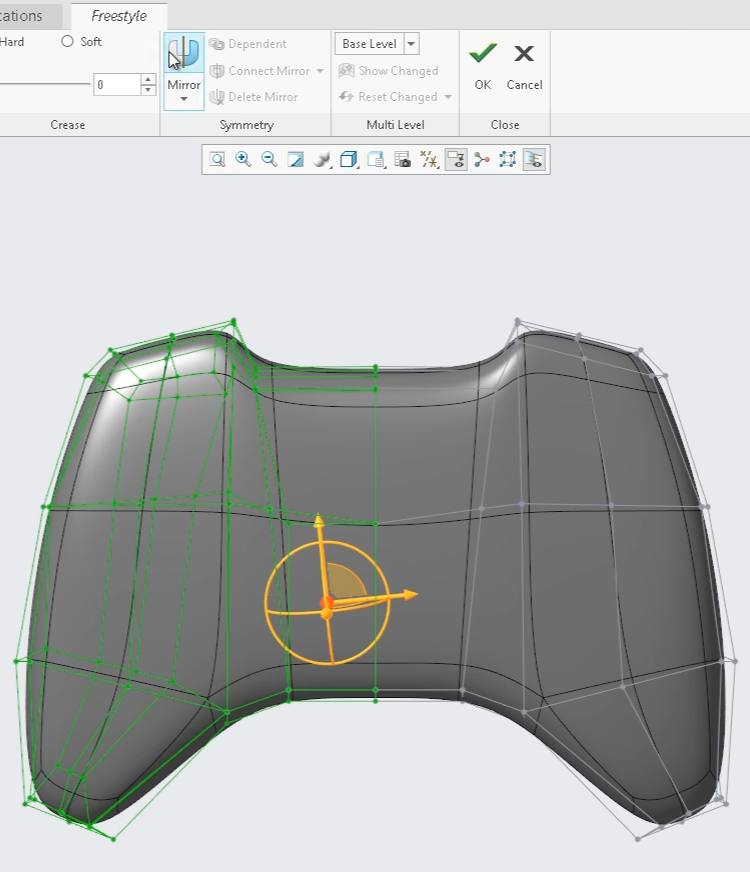Viewport: 750px width, 872px height.
Task: Toggle the annotation display eye icon
Action: point(456,160)
